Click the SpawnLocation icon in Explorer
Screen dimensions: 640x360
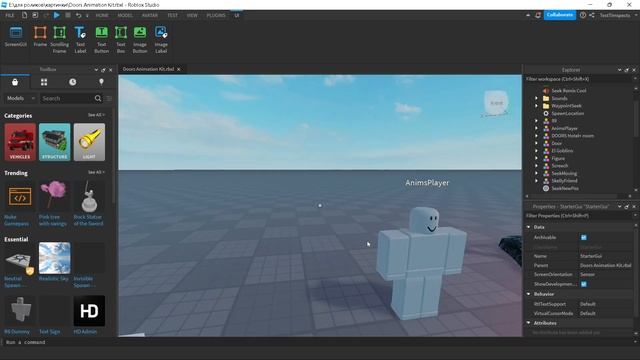point(546,113)
